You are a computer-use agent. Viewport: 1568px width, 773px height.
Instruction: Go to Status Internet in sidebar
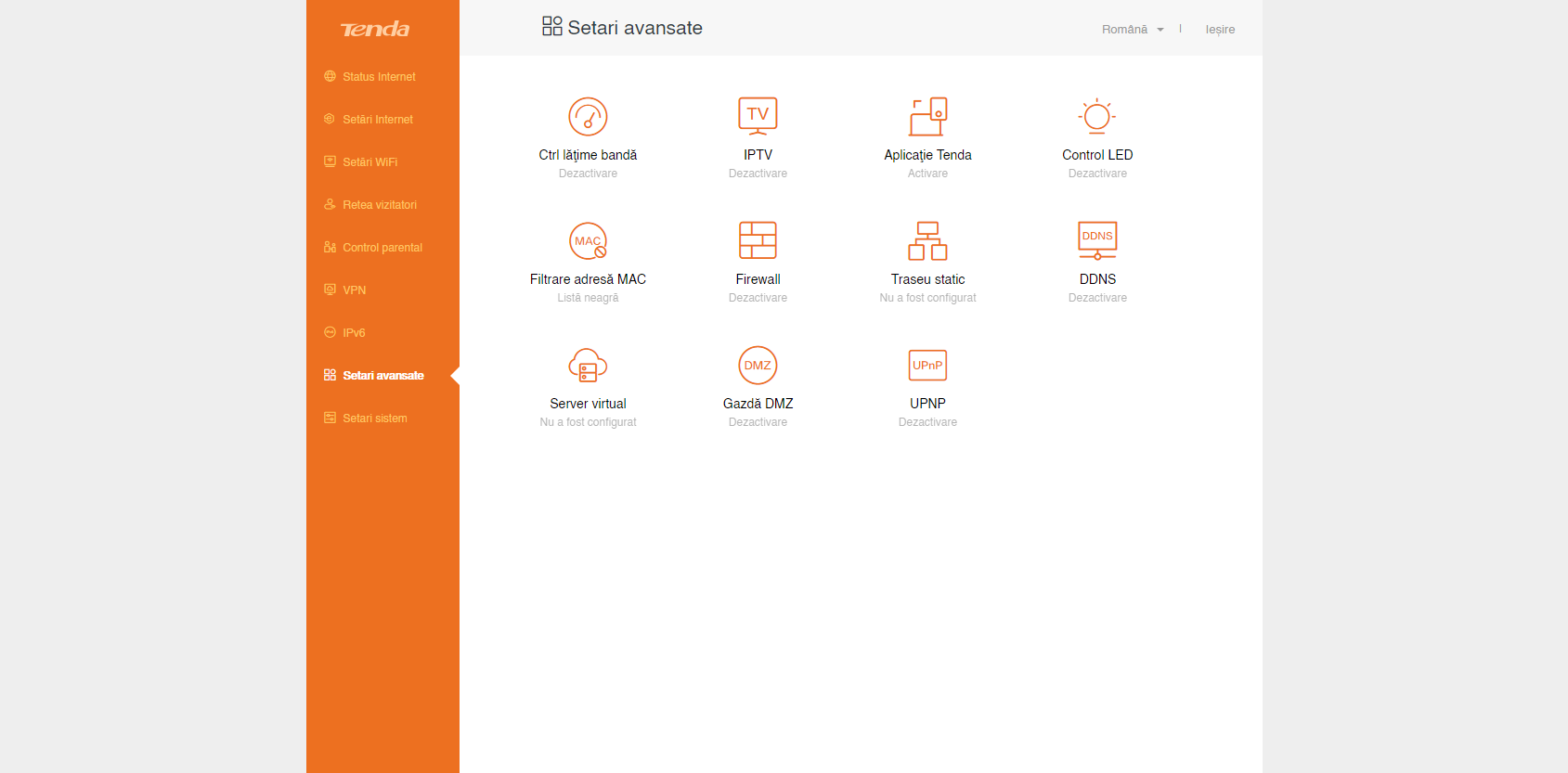(x=379, y=77)
